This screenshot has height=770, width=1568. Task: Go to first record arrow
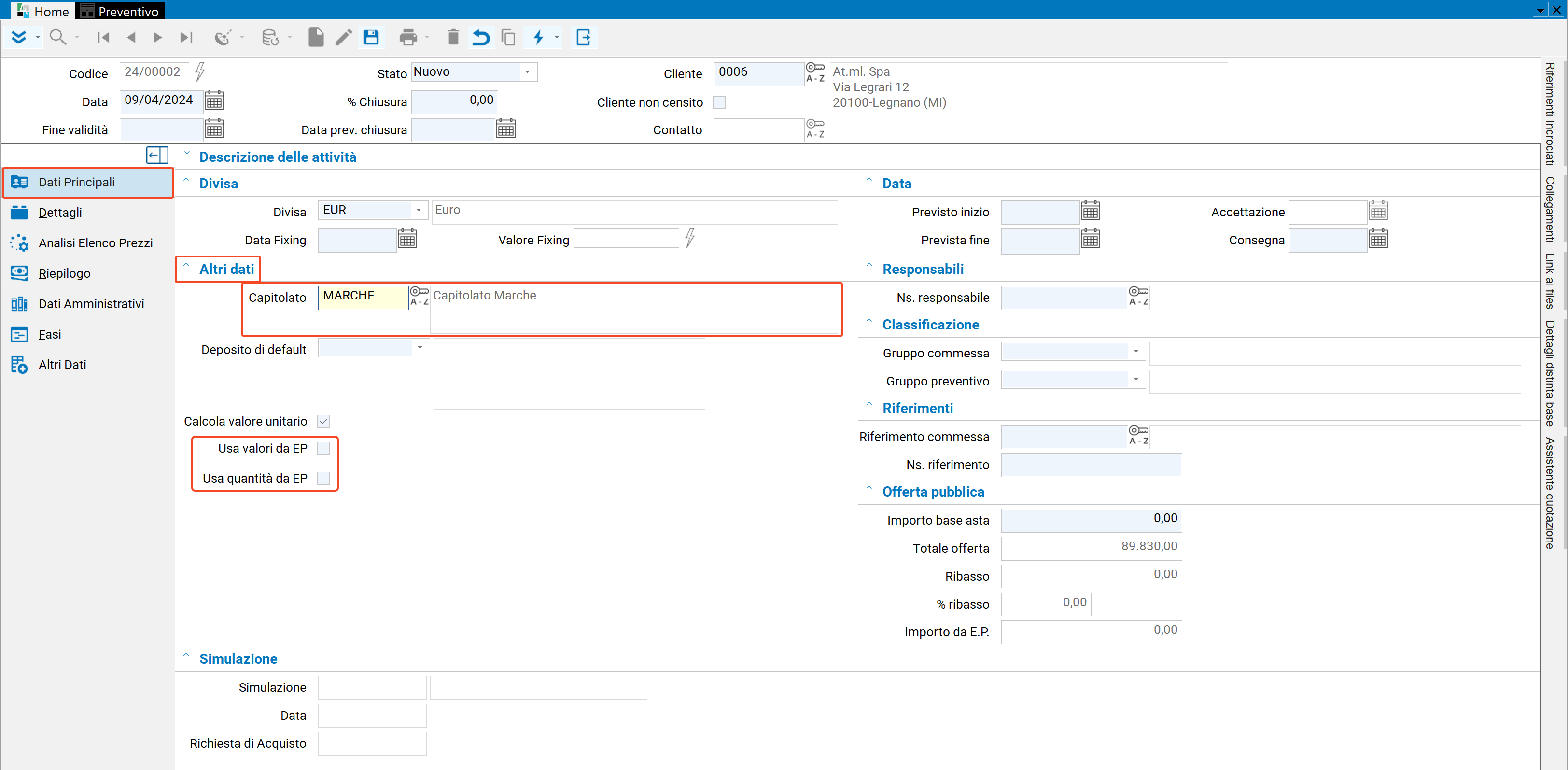[x=103, y=37]
